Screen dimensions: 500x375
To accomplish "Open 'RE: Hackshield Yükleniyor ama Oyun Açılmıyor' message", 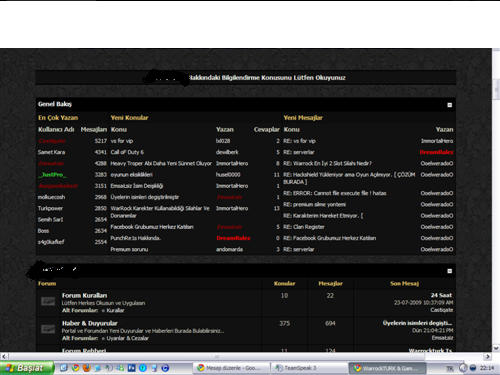I will point(349,178).
